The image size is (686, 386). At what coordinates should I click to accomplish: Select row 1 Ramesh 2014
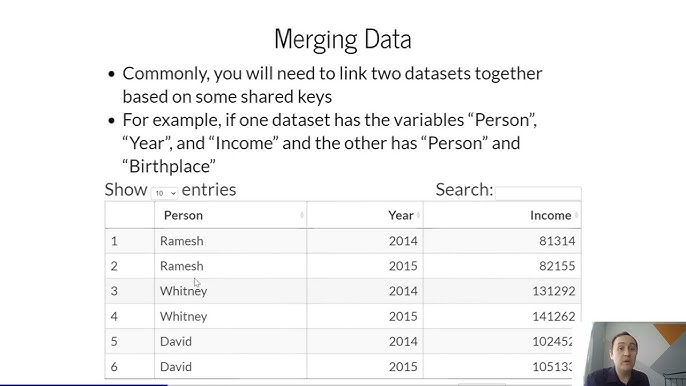click(x=343, y=241)
